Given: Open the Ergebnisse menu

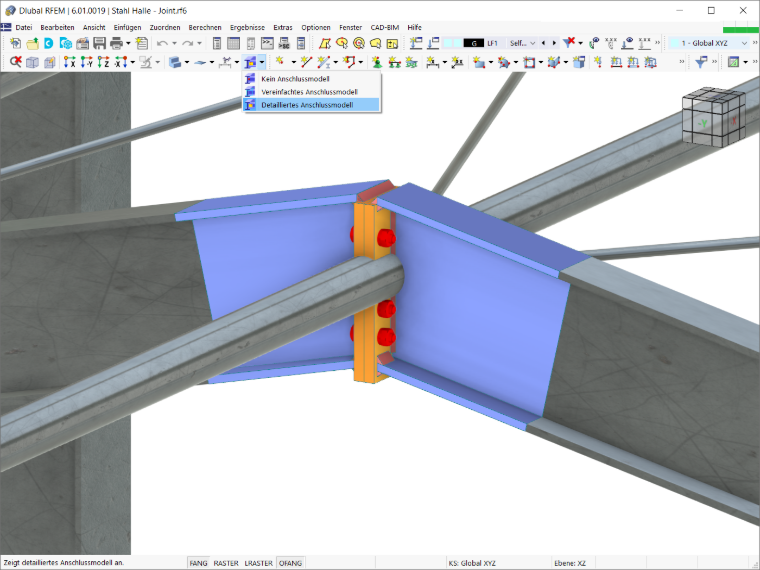Looking at the screenshot, I should click(247, 28).
